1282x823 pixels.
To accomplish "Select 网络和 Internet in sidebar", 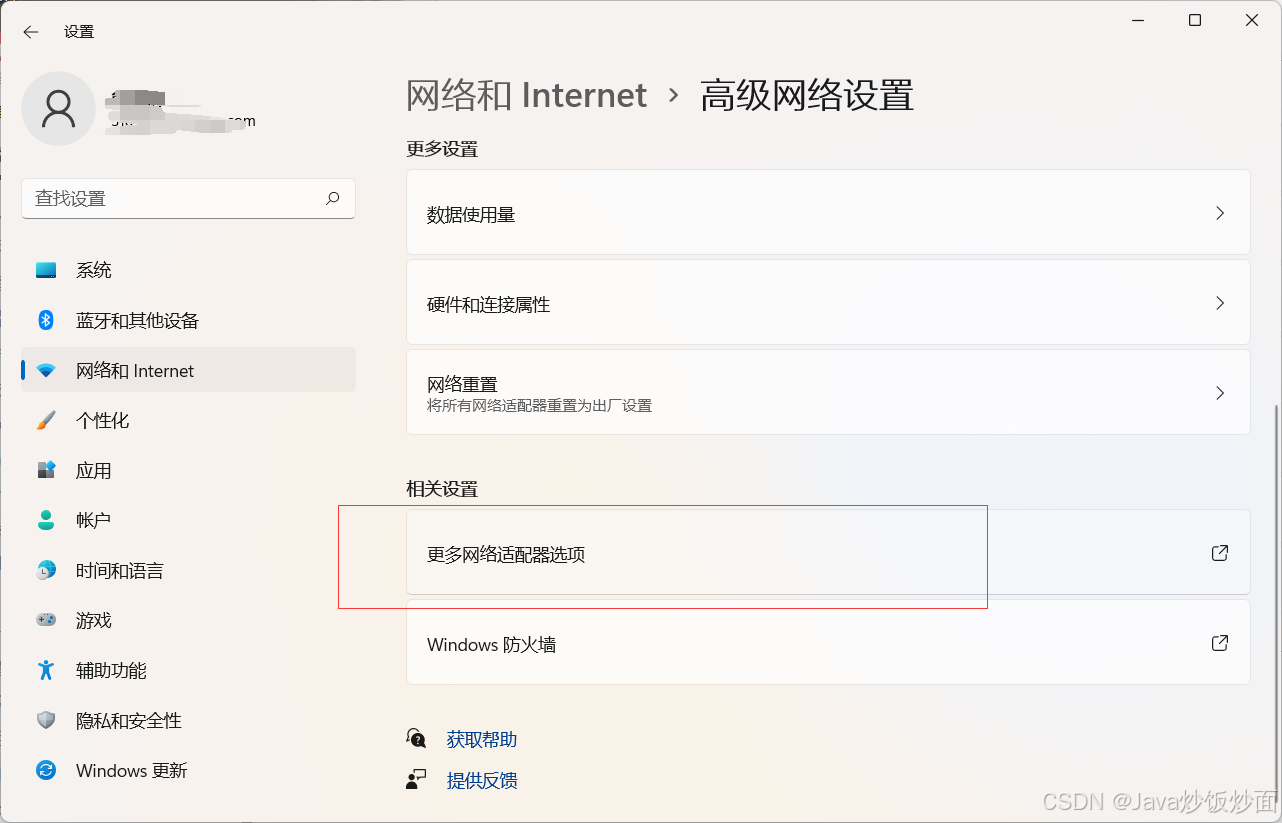I will point(188,370).
